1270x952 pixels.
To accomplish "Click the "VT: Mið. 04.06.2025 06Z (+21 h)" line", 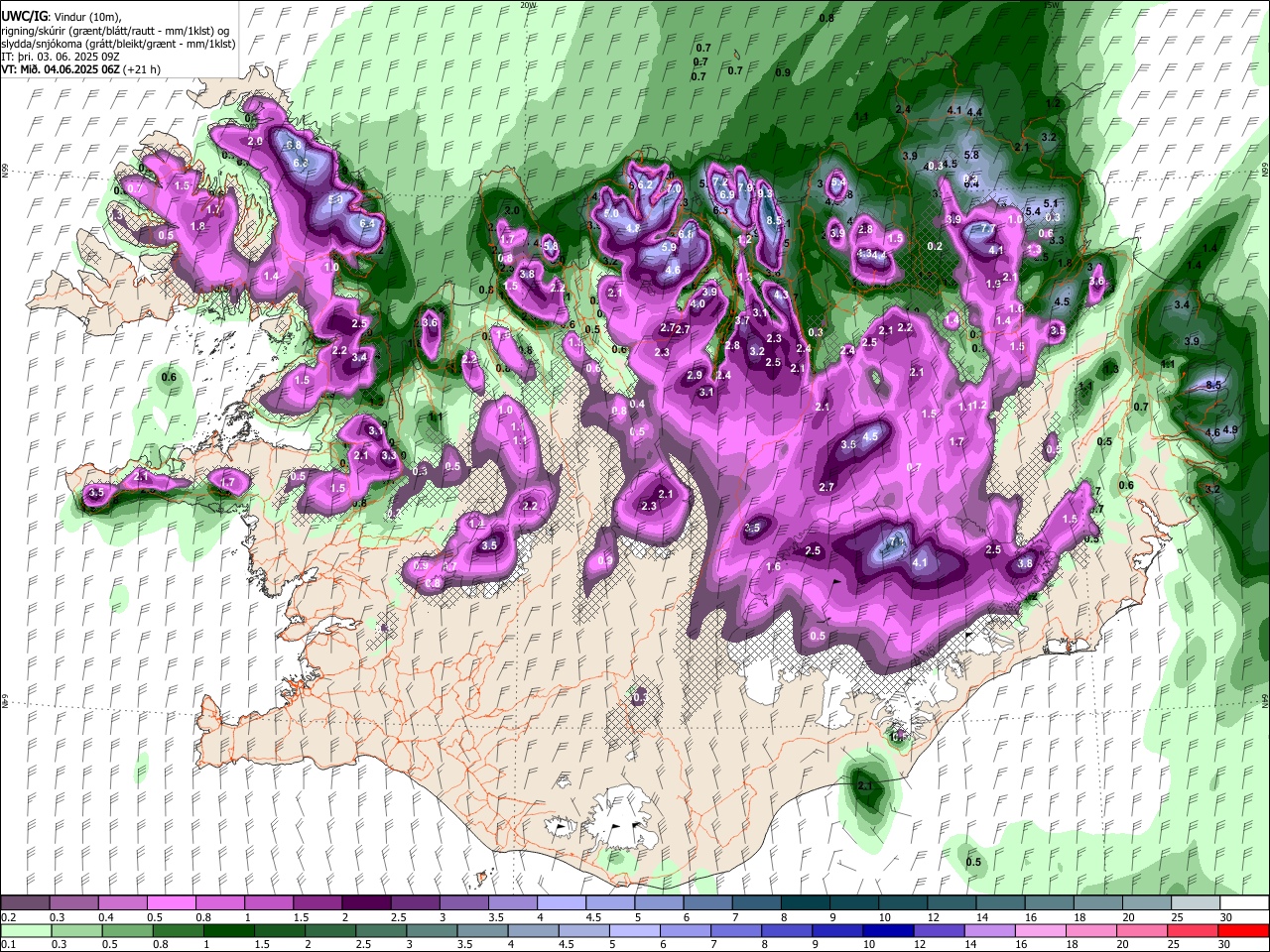I will [81, 69].
